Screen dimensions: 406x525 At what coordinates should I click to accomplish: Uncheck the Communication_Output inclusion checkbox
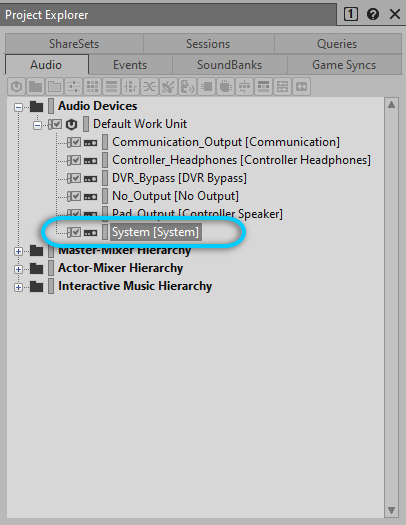pos(76,142)
